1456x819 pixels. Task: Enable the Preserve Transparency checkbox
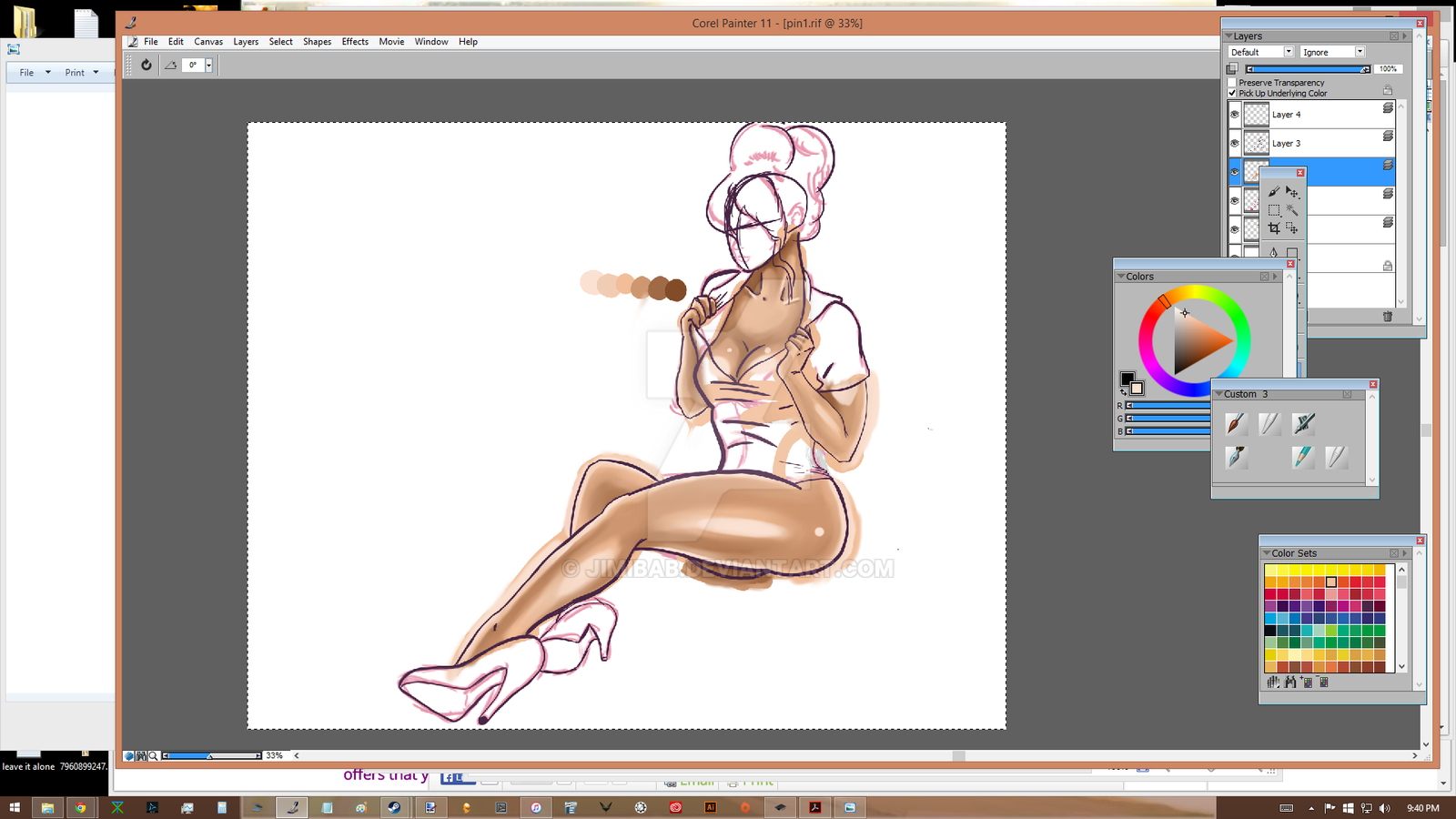(1232, 83)
